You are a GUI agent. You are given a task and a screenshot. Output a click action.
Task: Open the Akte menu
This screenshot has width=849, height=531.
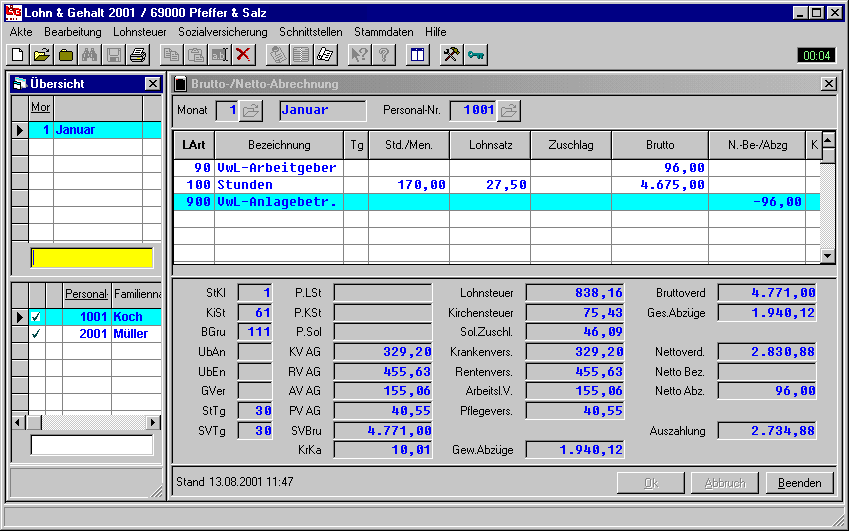[x=21, y=32]
